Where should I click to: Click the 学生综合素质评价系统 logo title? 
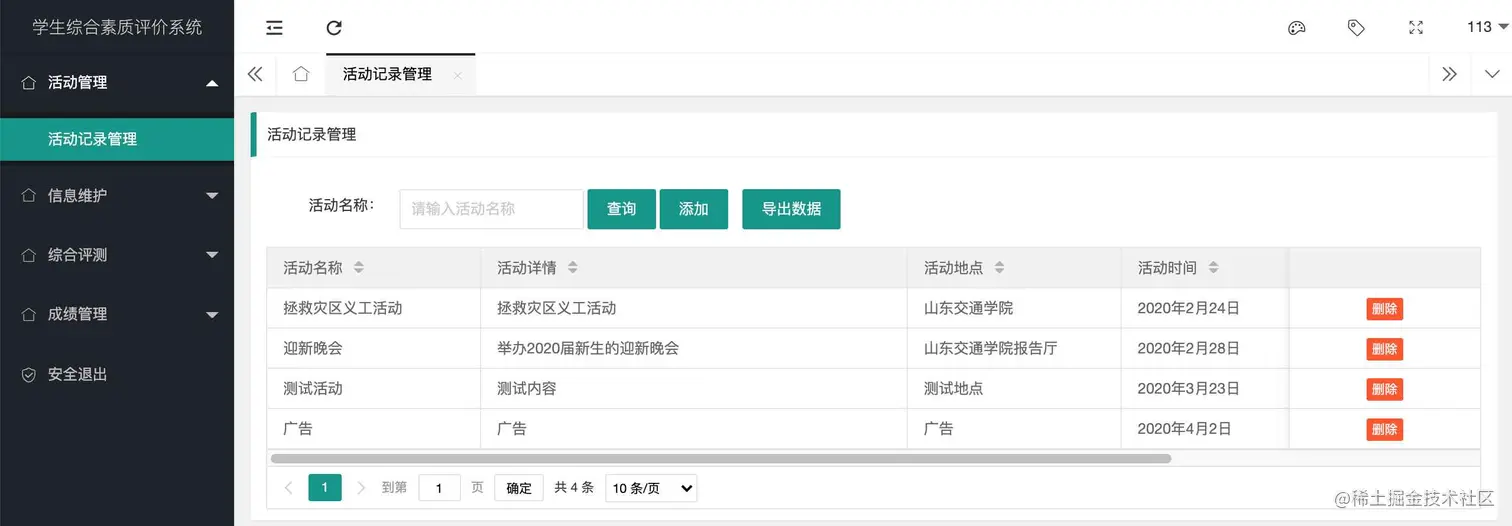tap(117, 27)
